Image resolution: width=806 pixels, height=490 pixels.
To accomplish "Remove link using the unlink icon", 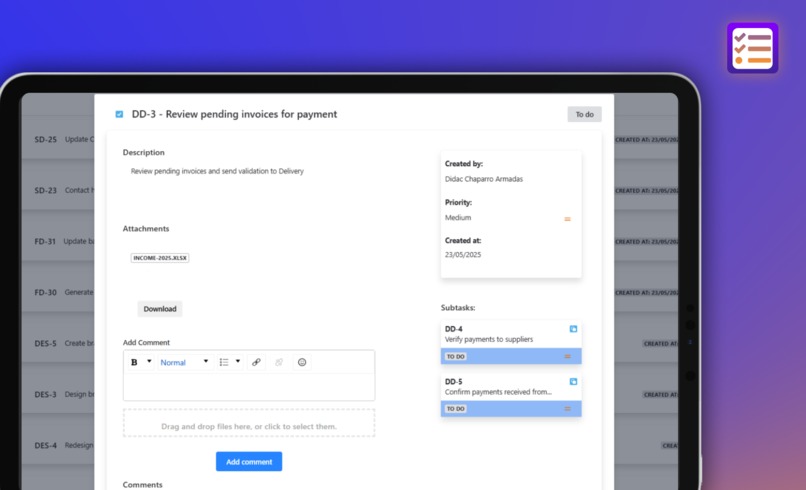I will coord(279,362).
